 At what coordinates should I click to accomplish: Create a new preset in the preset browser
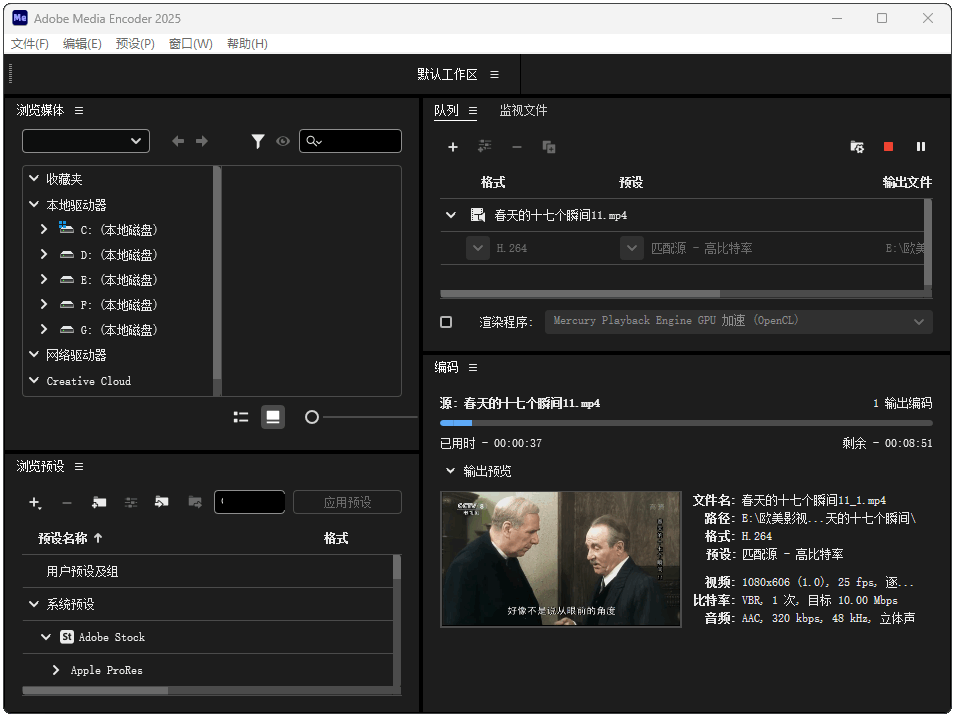tap(34, 502)
